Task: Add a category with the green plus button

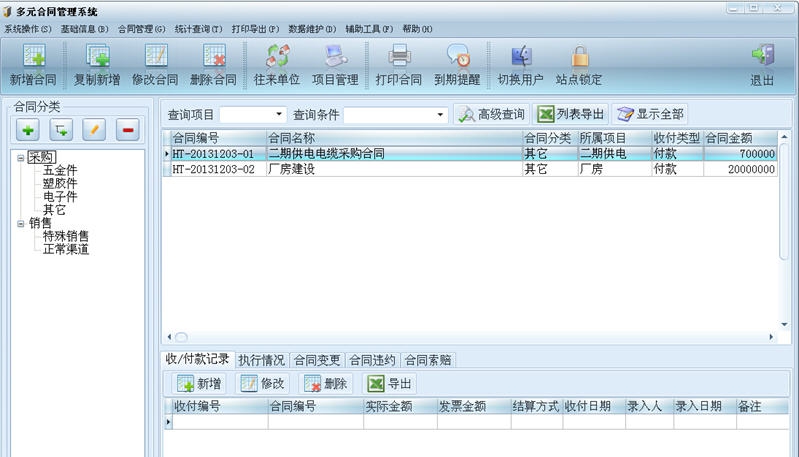Action: (28, 130)
